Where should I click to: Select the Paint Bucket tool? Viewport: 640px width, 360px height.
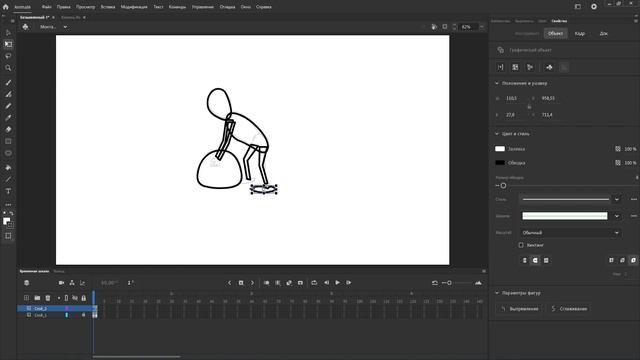pyautogui.click(x=8, y=167)
